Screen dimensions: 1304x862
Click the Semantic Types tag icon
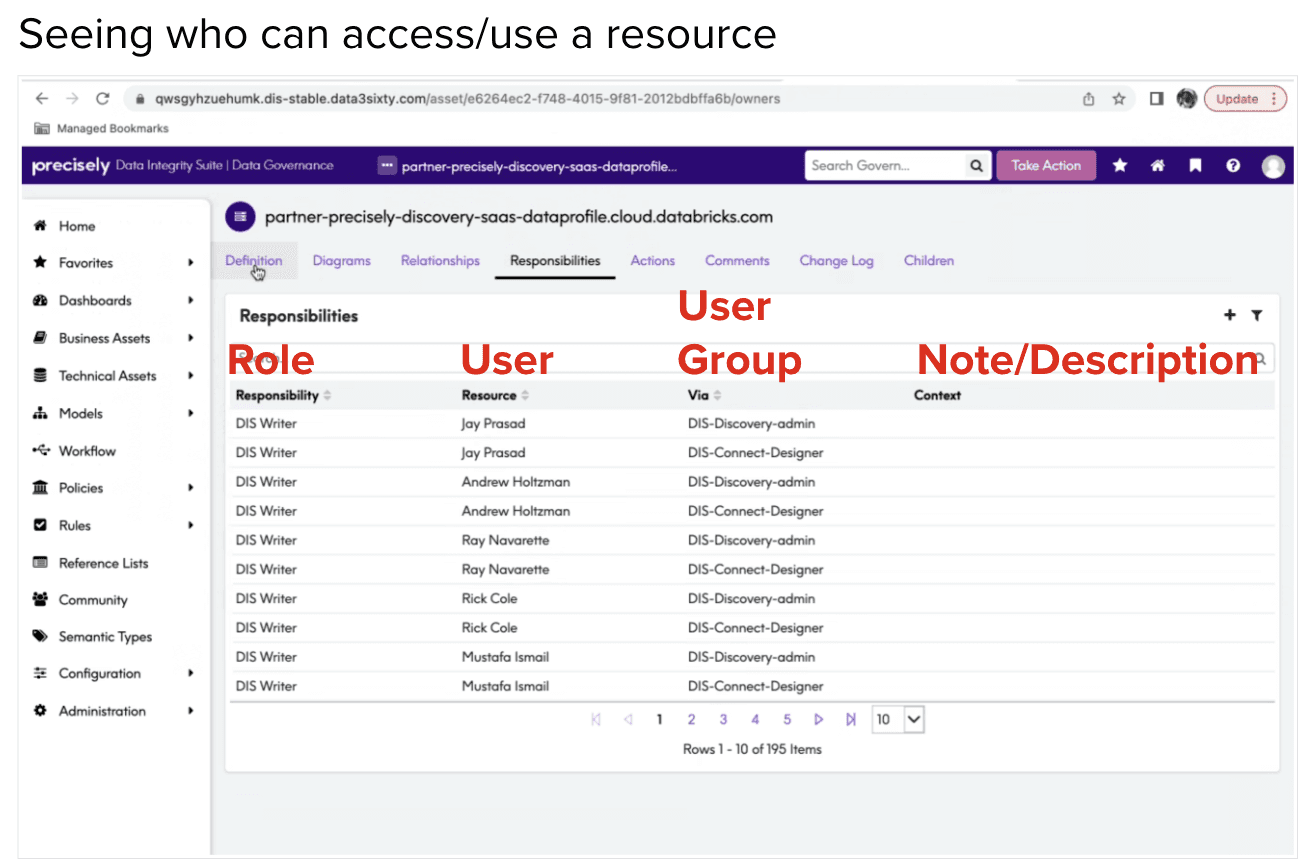[41, 637]
